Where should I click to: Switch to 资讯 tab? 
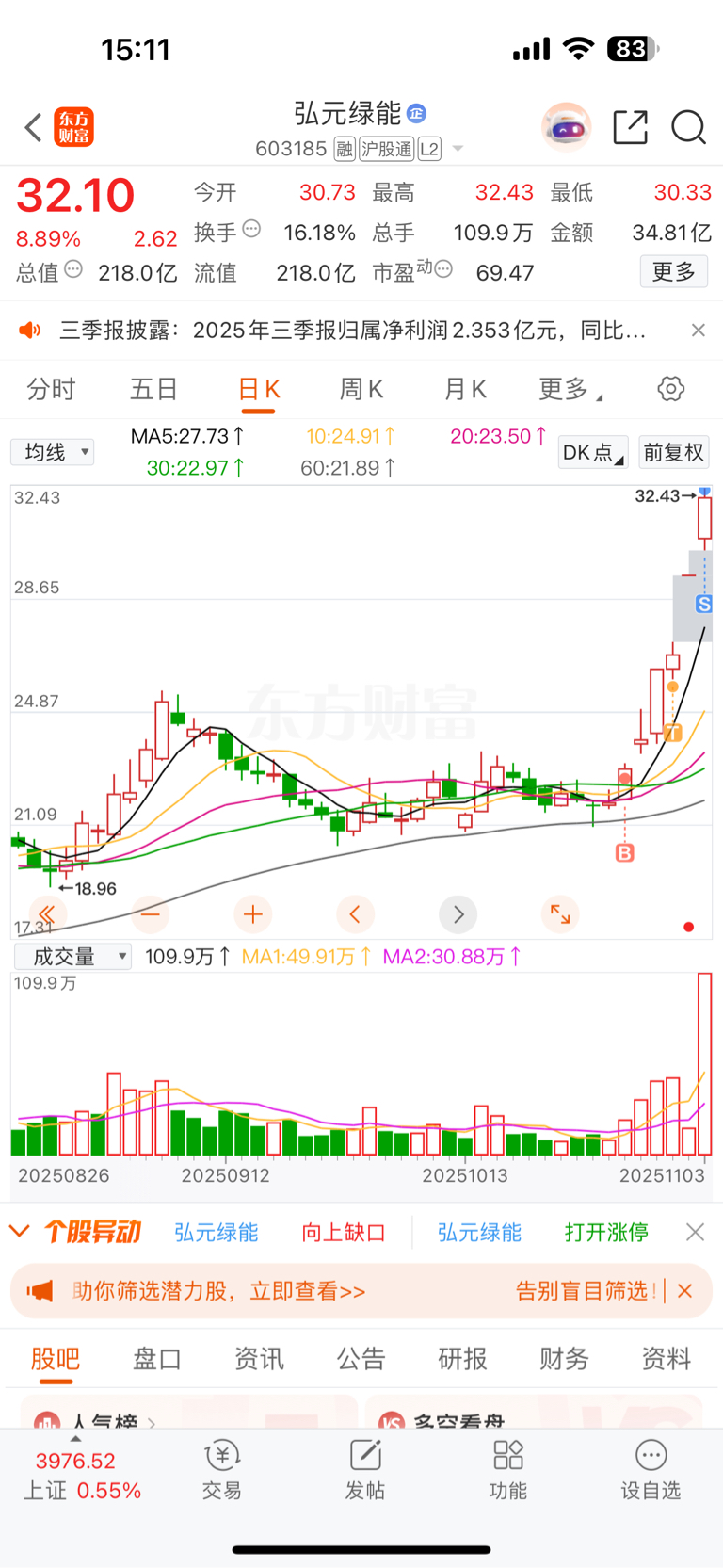(259, 1358)
